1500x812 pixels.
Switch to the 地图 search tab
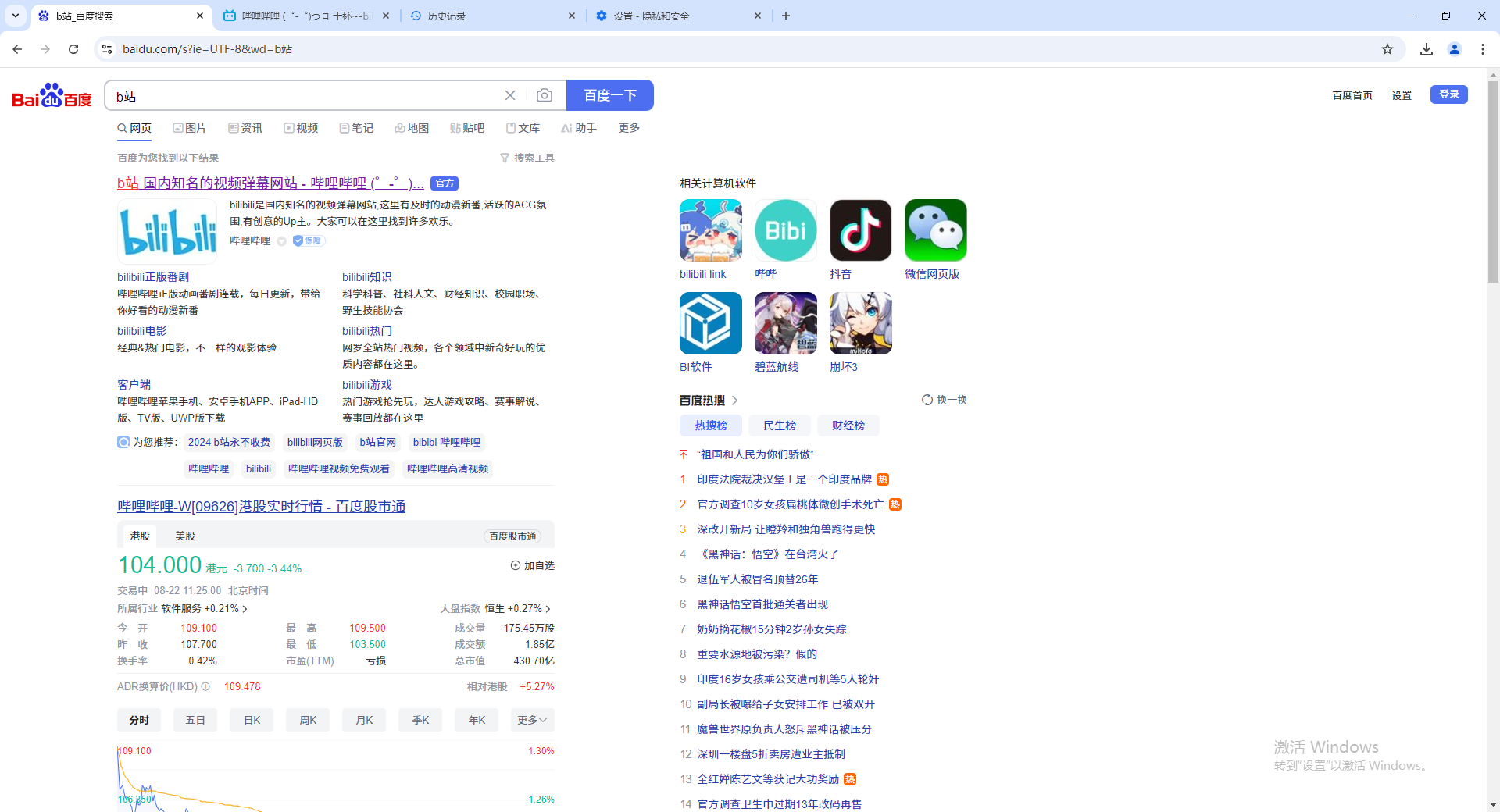(x=412, y=128)
